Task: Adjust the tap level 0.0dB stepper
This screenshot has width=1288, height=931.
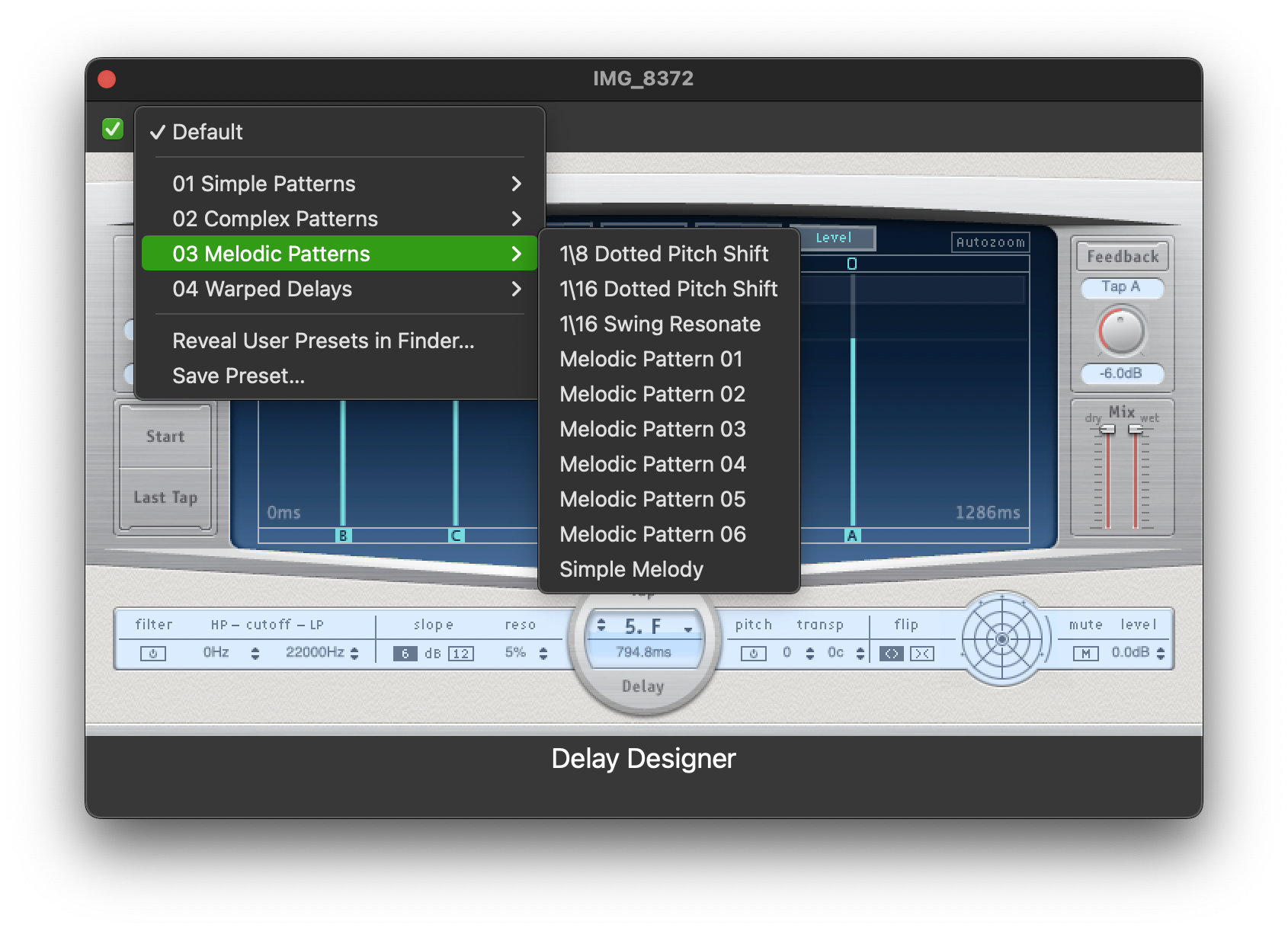Action: [x=1161, y=653]
